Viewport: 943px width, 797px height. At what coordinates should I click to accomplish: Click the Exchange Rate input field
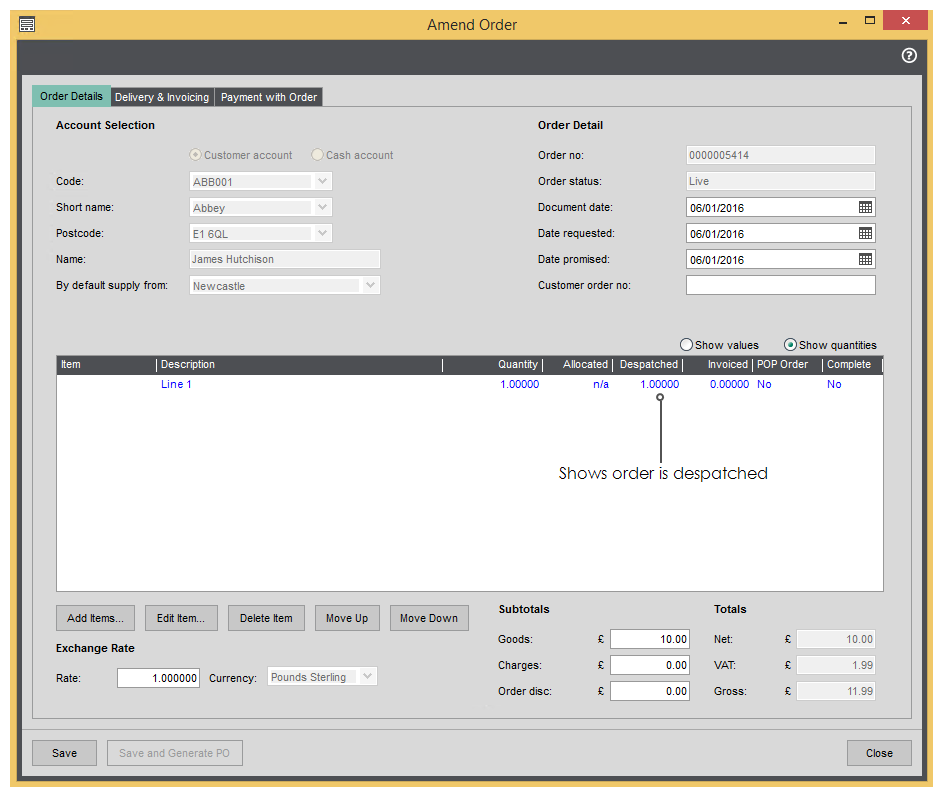(x=158, y=677)
